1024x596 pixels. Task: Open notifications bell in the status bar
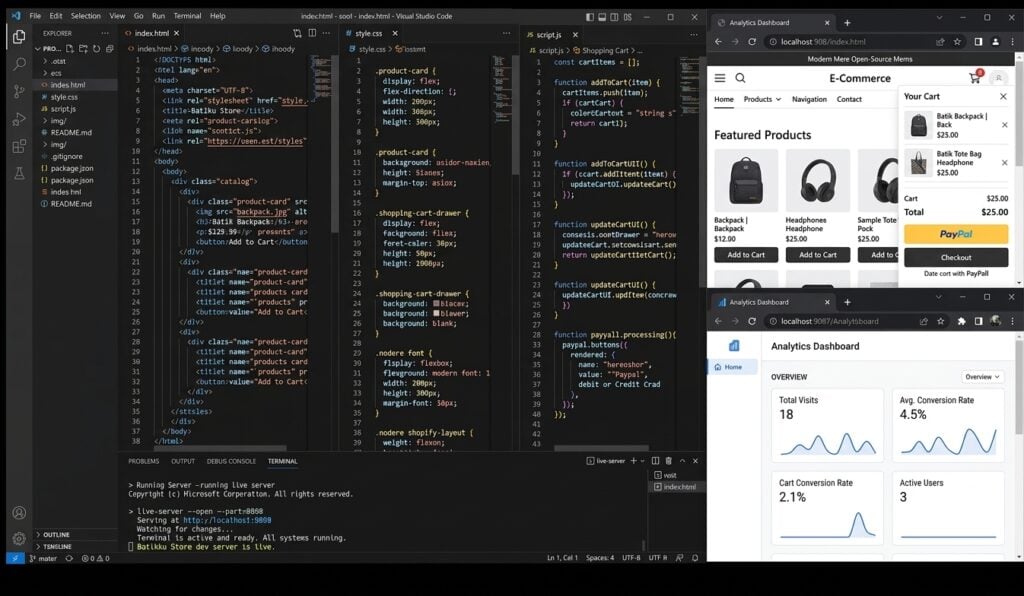695,558
